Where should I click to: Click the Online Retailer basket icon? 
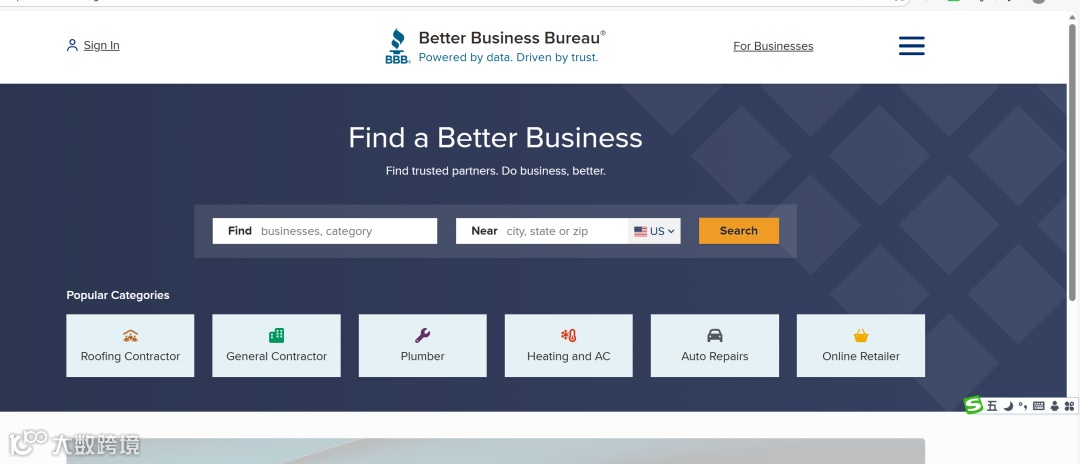pos(861,336)
